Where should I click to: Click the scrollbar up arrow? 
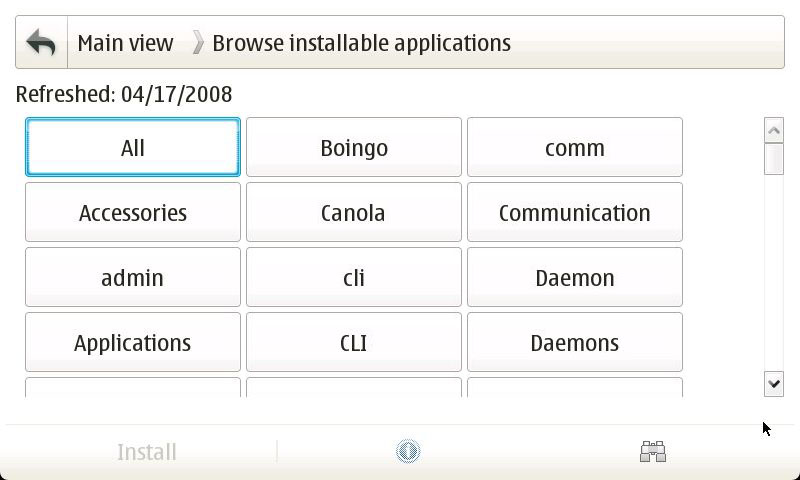[774, 130]
